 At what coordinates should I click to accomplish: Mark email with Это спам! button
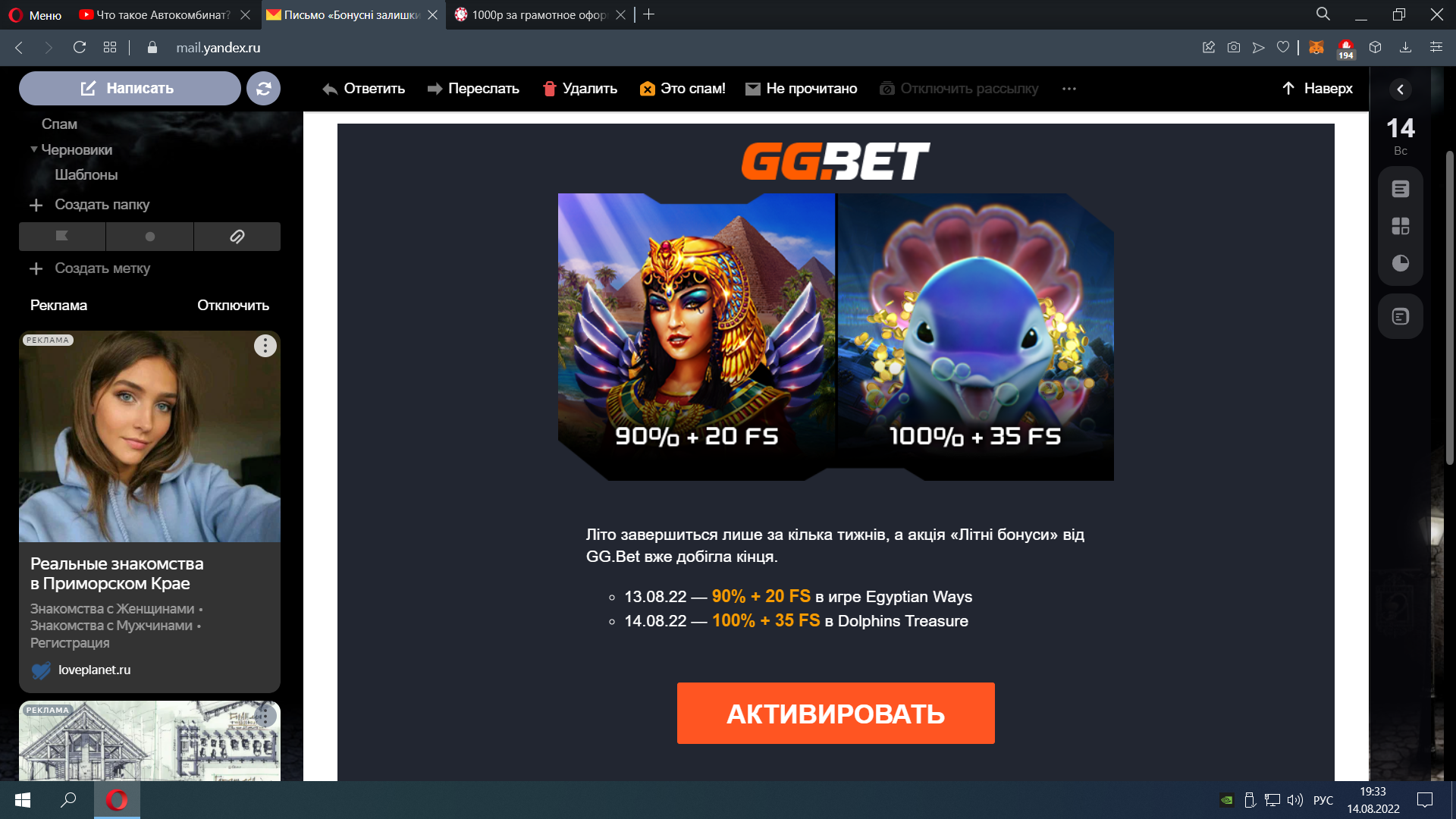coord(682,89)
